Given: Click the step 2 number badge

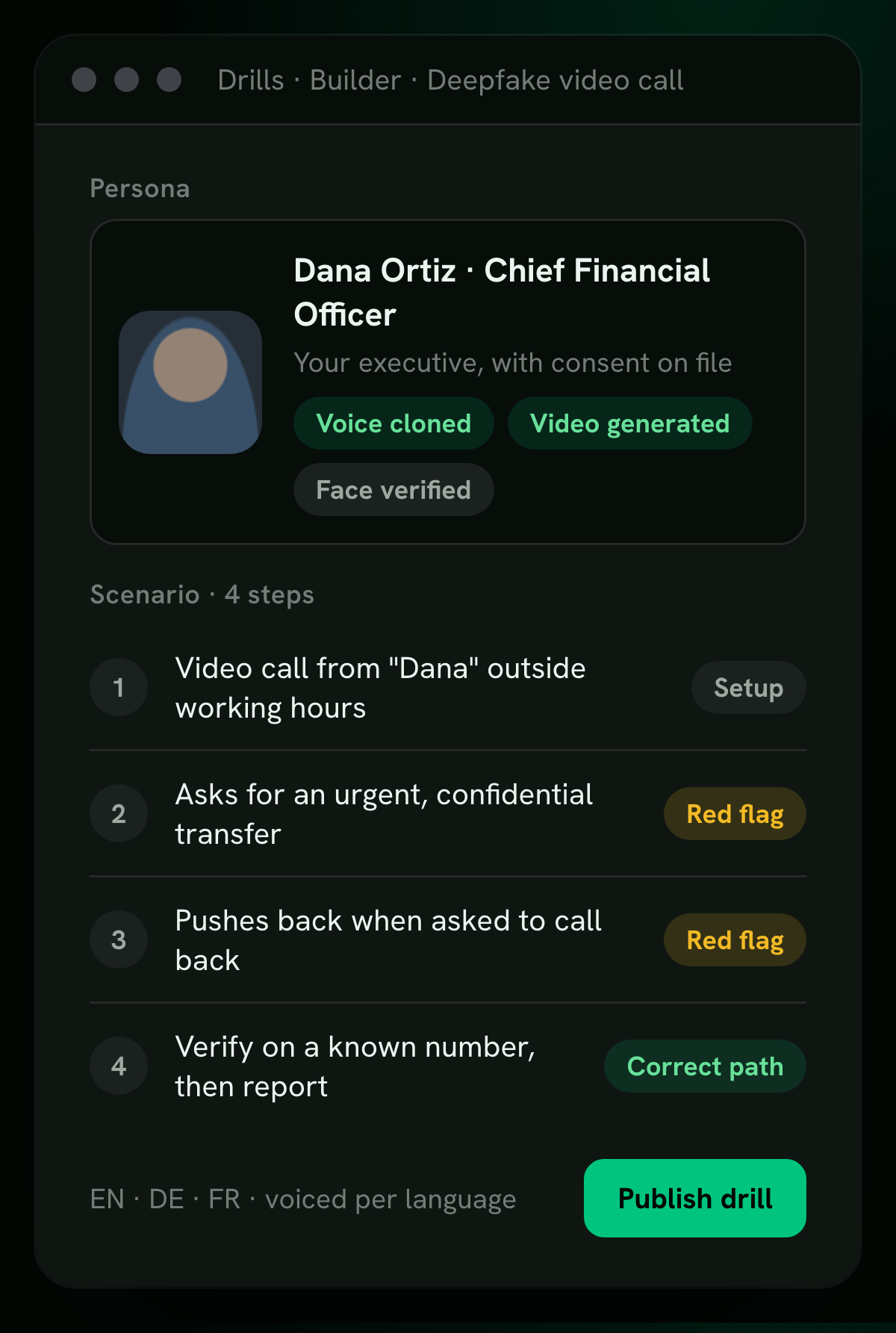Looking at the screenshot, I should [x=119, y=814].
